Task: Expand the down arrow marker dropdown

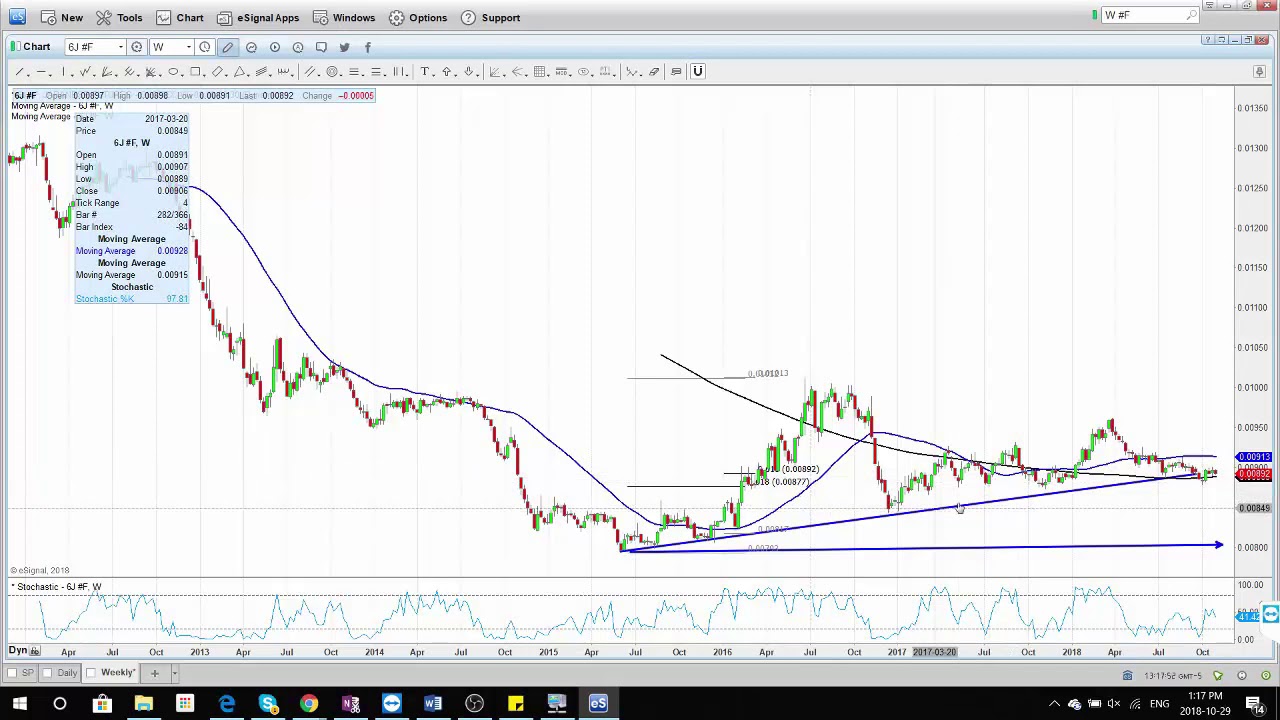Action: (479, 74)
